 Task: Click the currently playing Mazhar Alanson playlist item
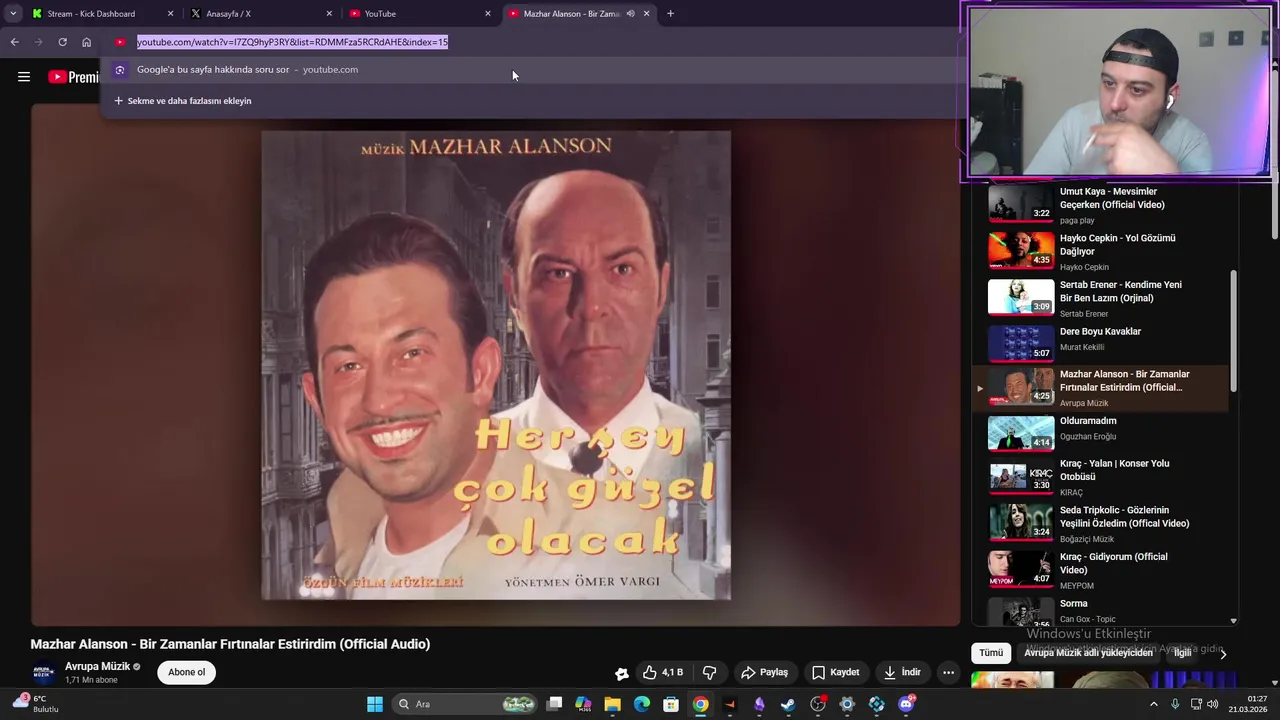(x=1100, y=388)
